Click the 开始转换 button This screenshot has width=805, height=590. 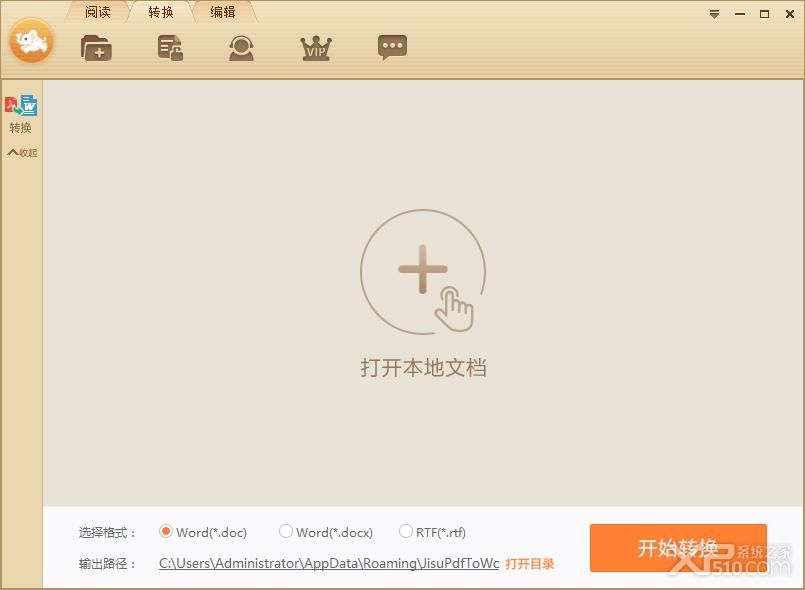click(x=678, y=548)
